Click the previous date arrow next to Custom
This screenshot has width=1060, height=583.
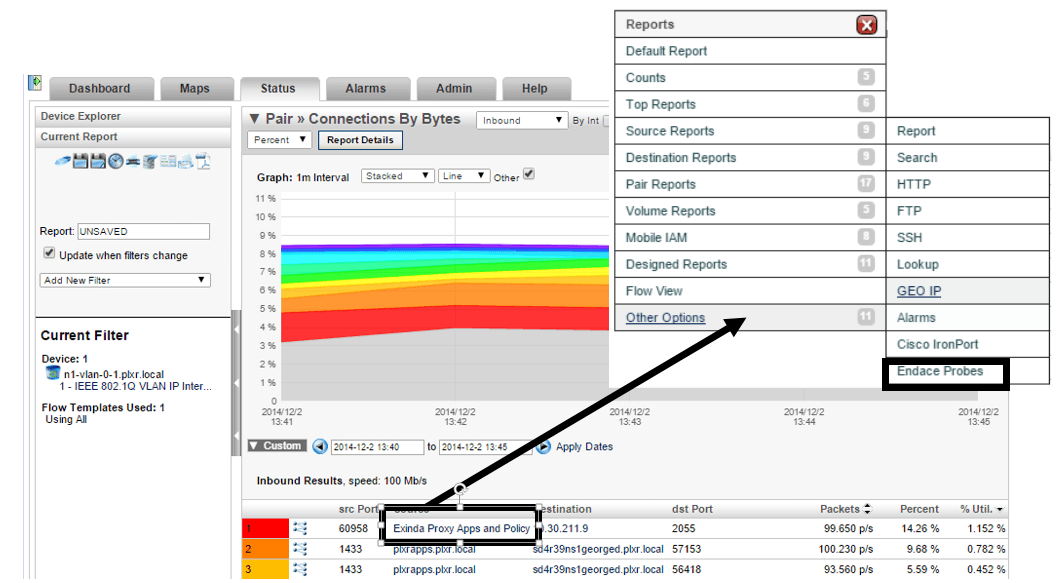point(320,446)
